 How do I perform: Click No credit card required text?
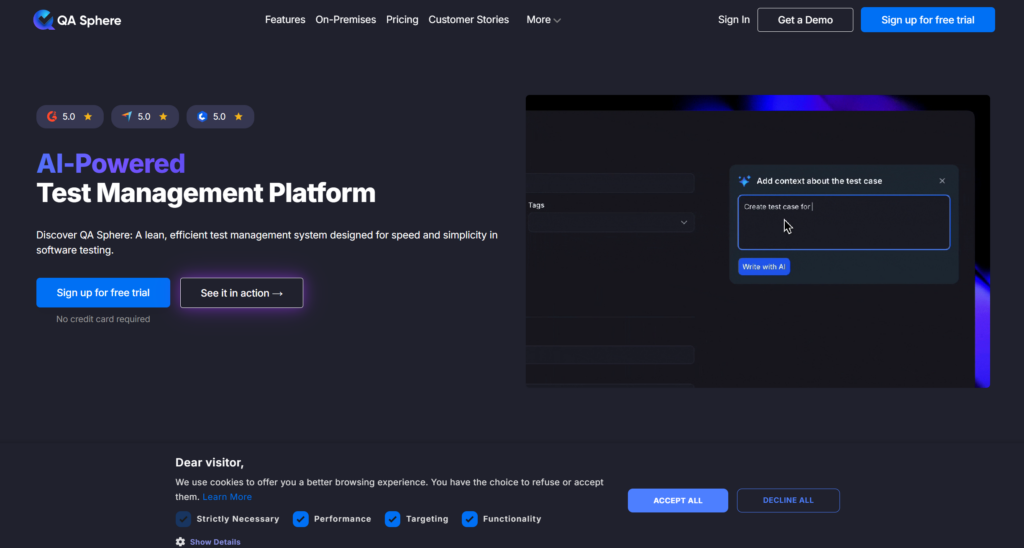103,319
